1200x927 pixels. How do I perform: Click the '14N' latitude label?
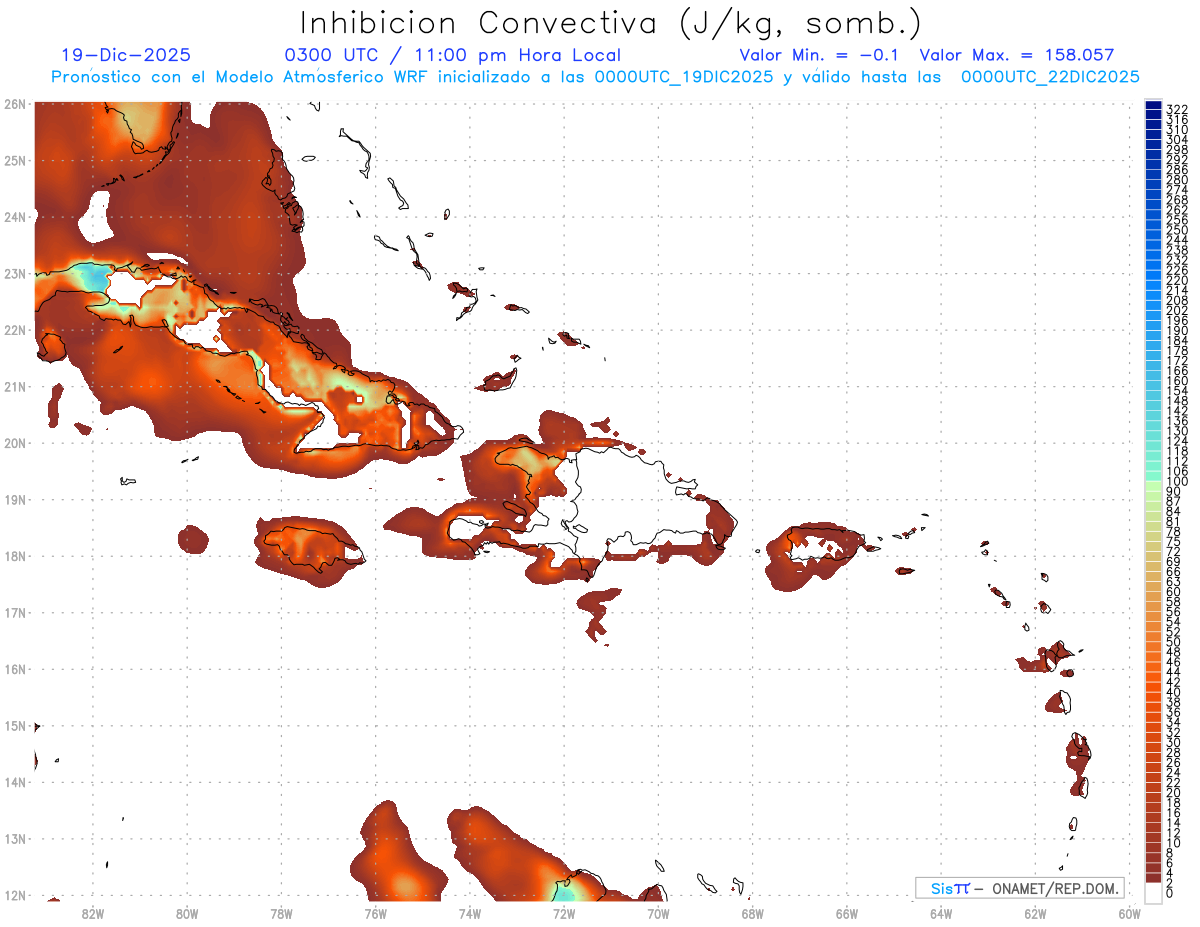[14, 782]
